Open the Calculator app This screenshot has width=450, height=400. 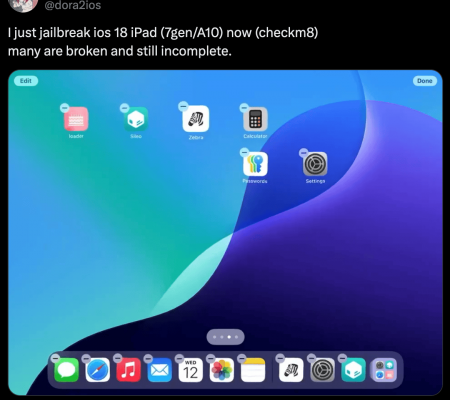[255, 119]
